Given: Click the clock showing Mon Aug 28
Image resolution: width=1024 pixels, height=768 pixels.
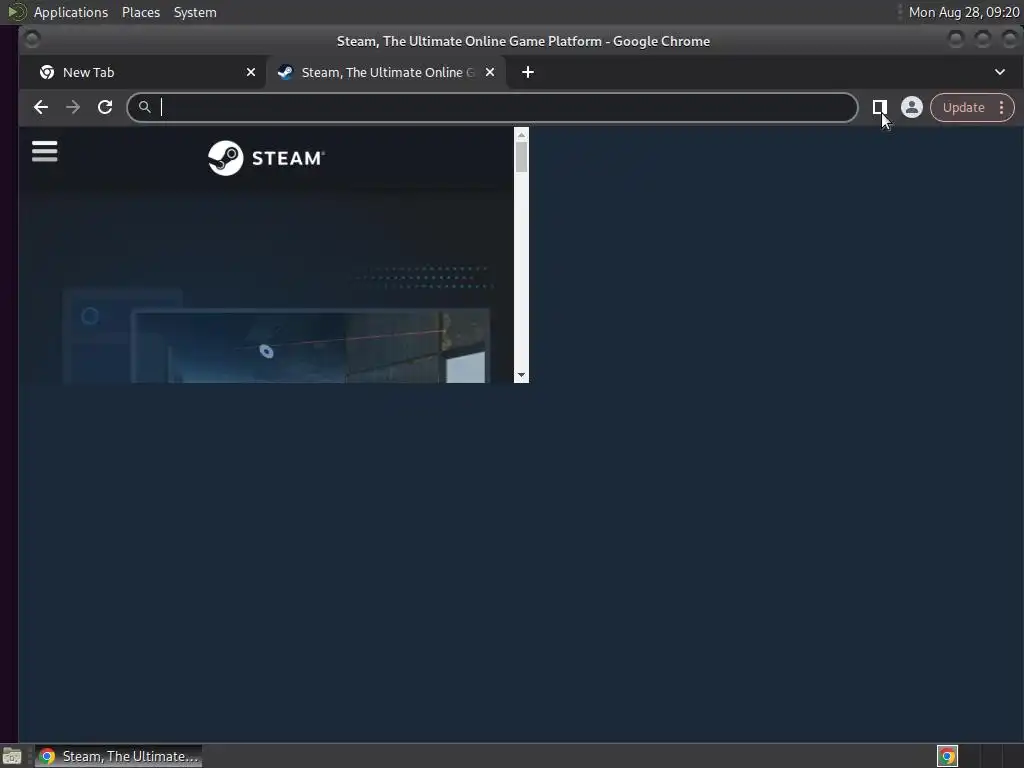Looking at the screenshot, I should click(964, 12).
